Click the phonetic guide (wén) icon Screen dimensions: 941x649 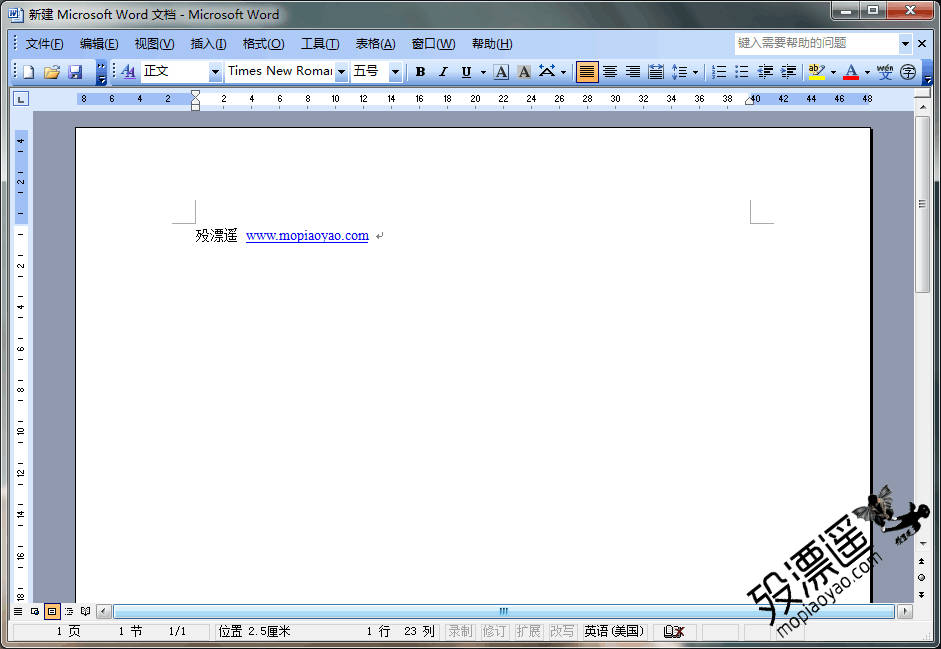tap(885, 72)
